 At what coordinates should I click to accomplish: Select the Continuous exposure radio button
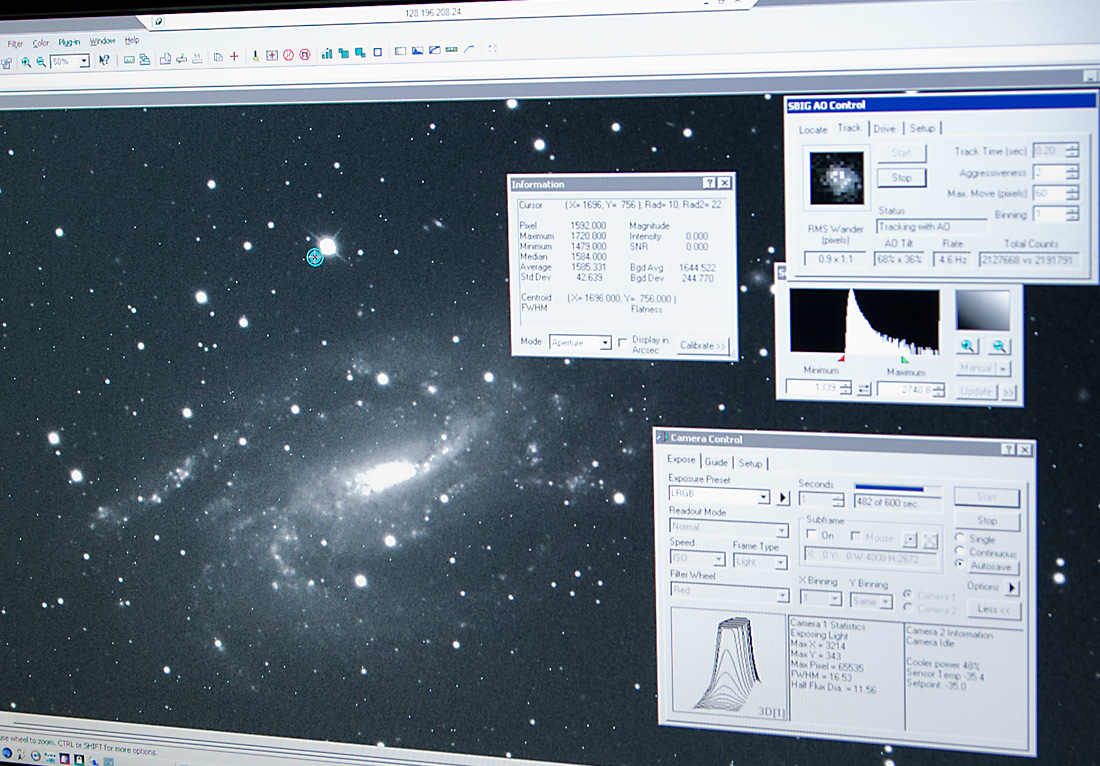[961, 552]
